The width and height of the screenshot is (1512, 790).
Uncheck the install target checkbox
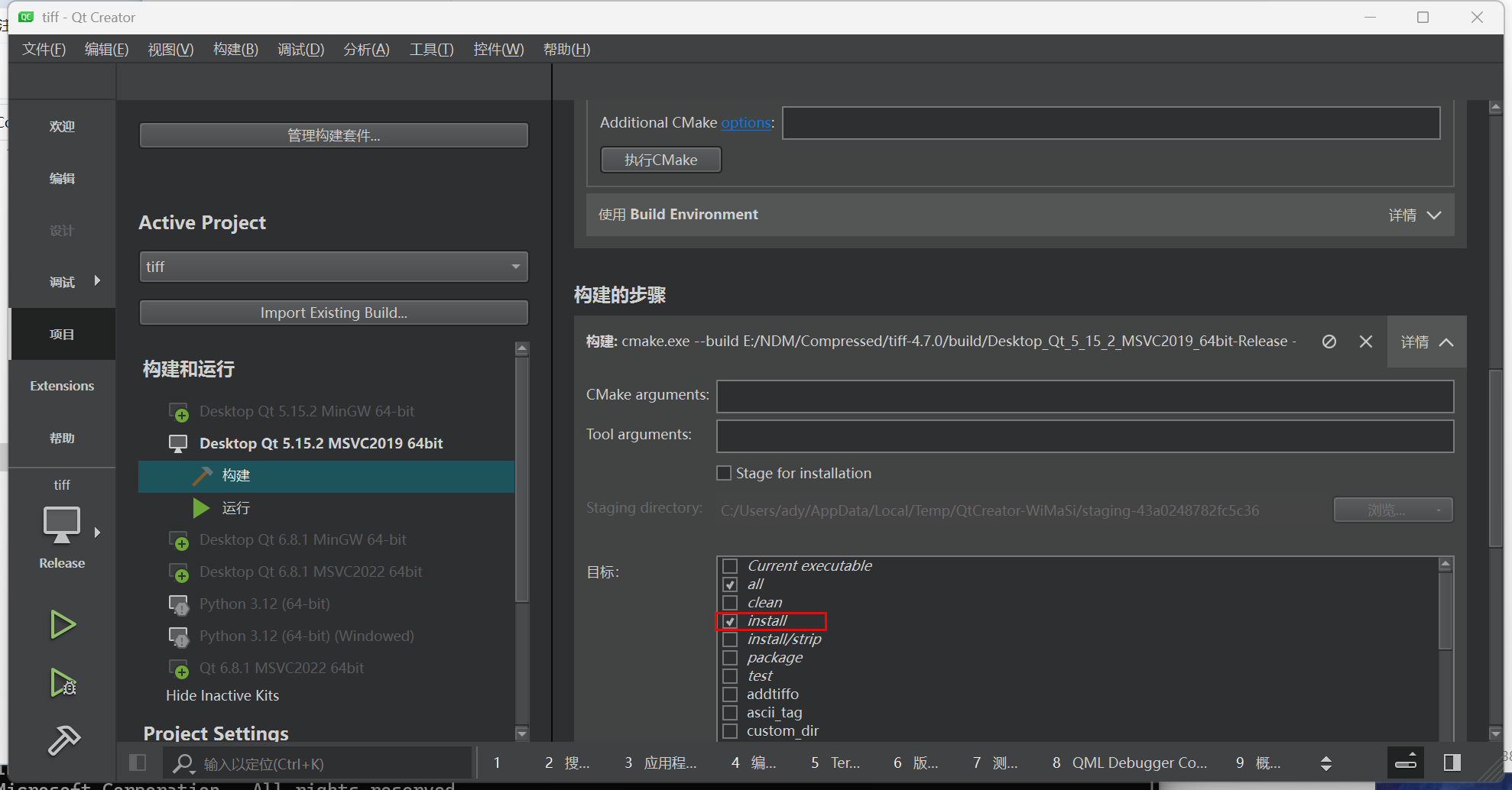pos(730,621)
